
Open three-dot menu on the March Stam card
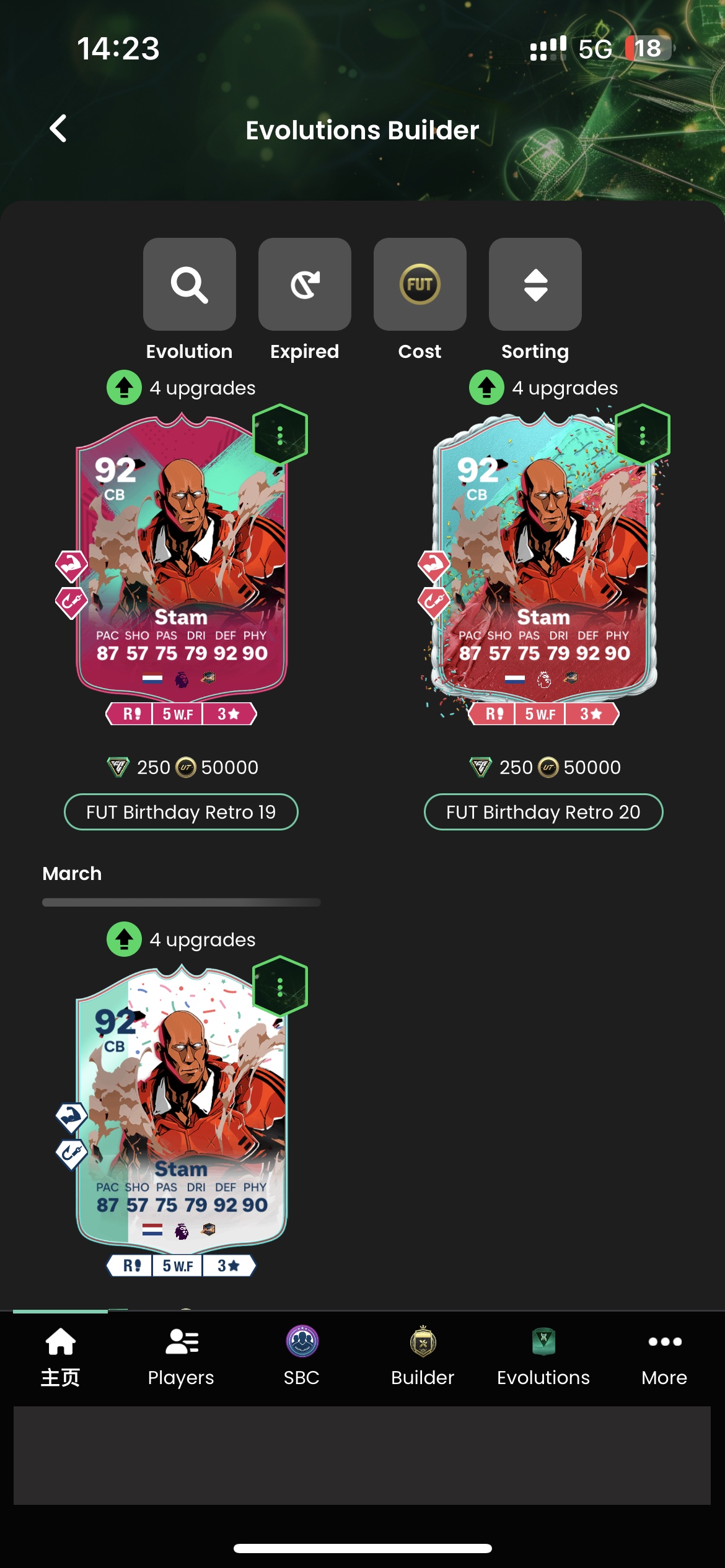[x=280, y=987]
